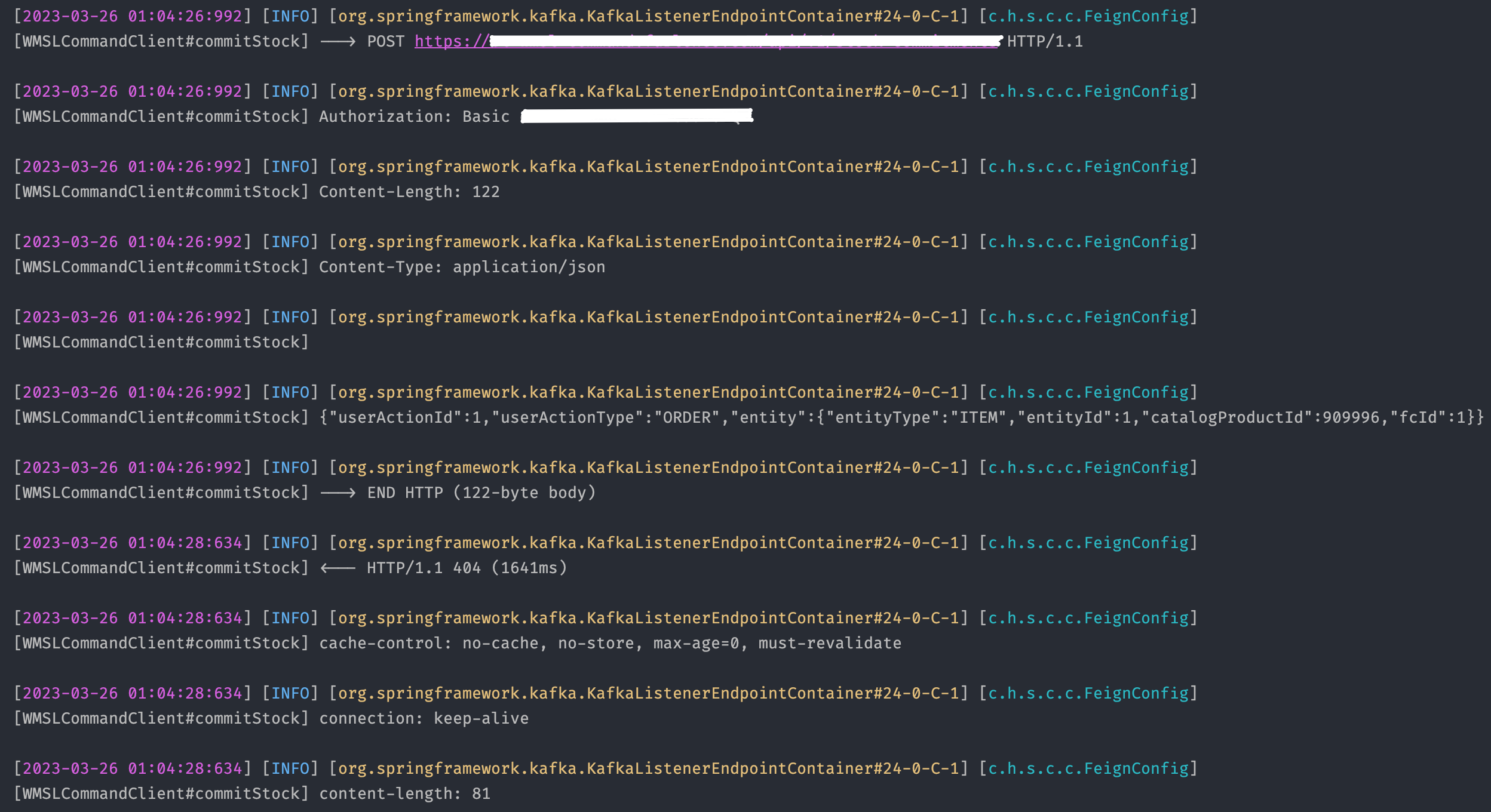1491x812 pixels.
Task: Click the content-length: 81 response header
Action: [x=404, y=793]
